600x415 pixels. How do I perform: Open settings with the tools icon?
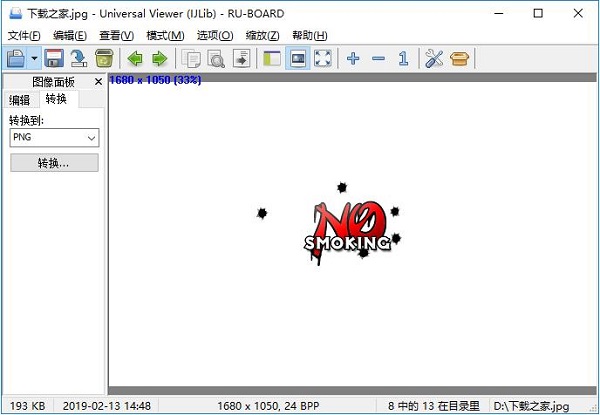[433, 59]
